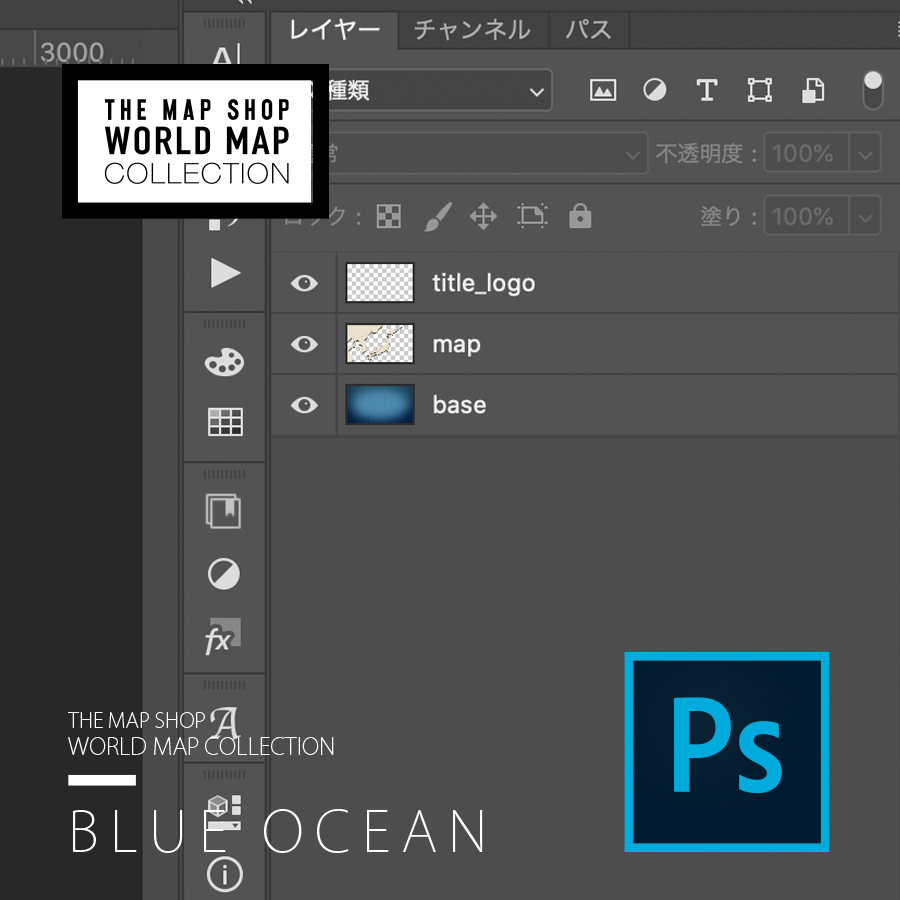900x900 pixels.
Task: Switch to the チャンネル tab
Action: (472, 29)
